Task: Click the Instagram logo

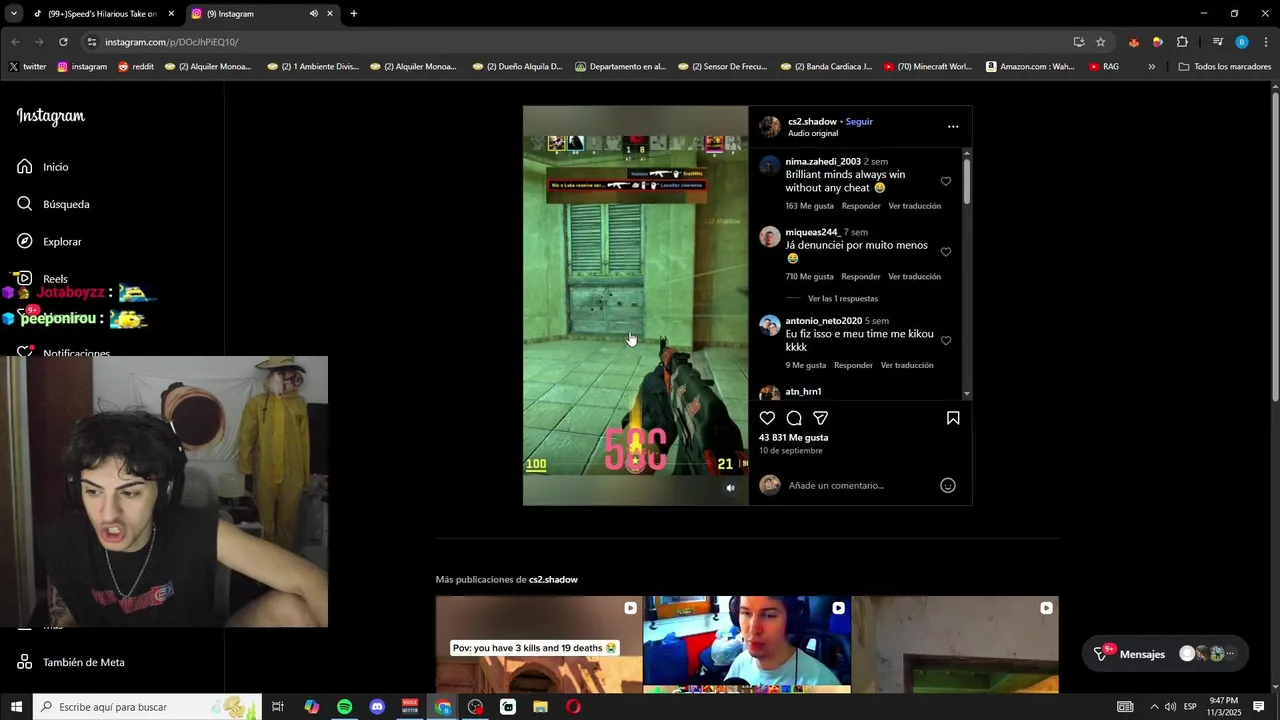Action: (51, 116)
